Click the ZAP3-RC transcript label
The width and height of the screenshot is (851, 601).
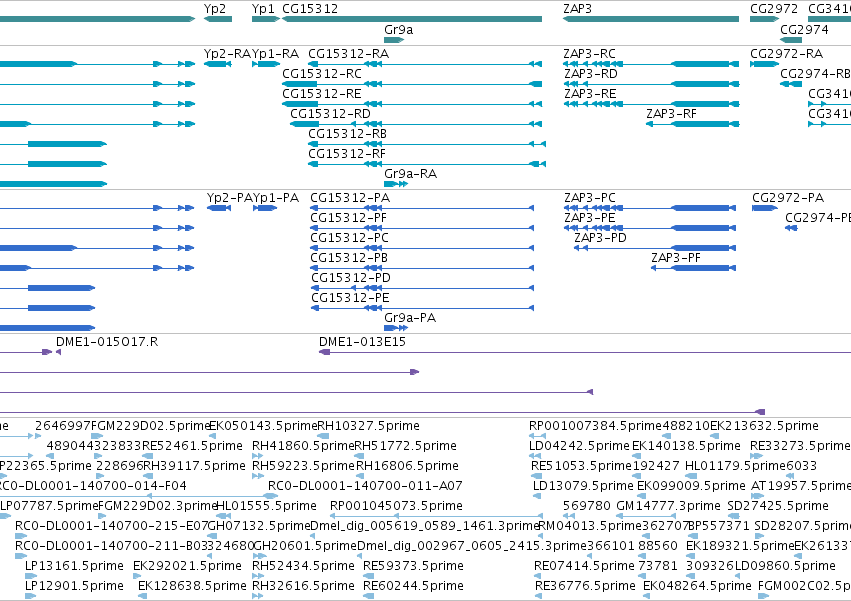pos(589,54)
